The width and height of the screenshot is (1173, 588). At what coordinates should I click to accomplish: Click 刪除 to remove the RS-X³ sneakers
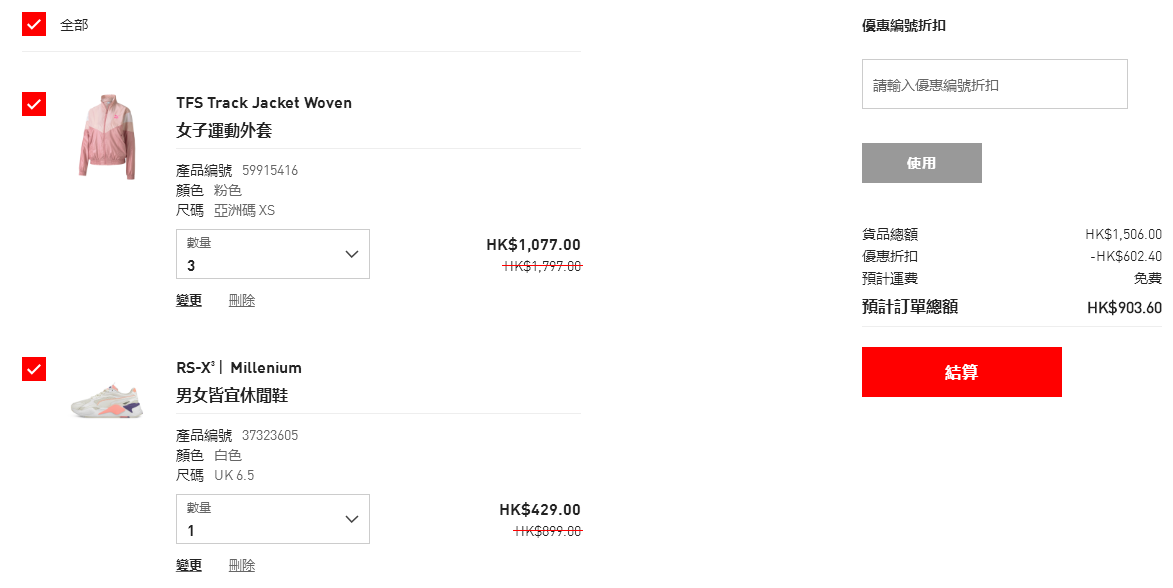(x=242, y=566)
